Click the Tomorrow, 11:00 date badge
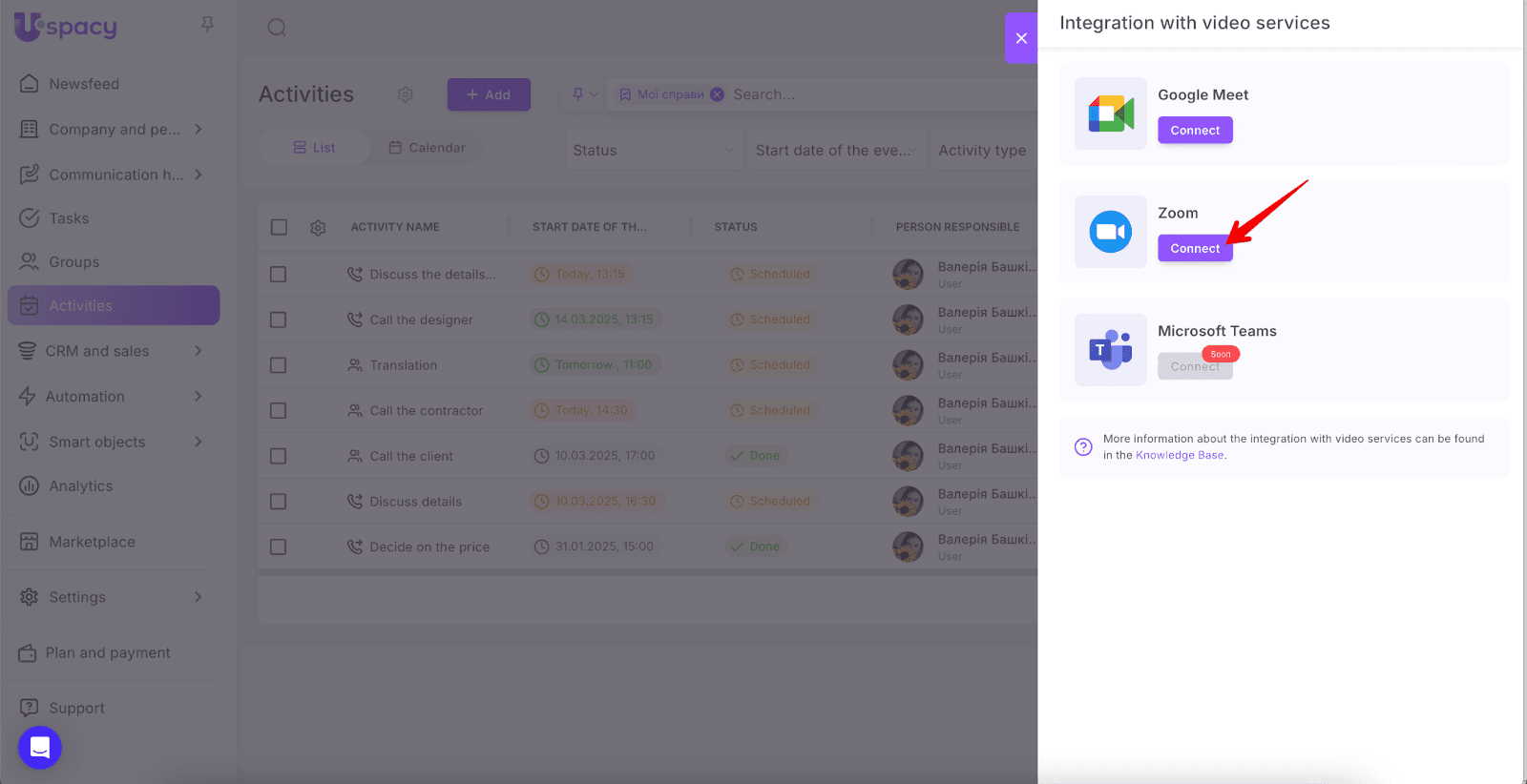 (x=594, y=365)
